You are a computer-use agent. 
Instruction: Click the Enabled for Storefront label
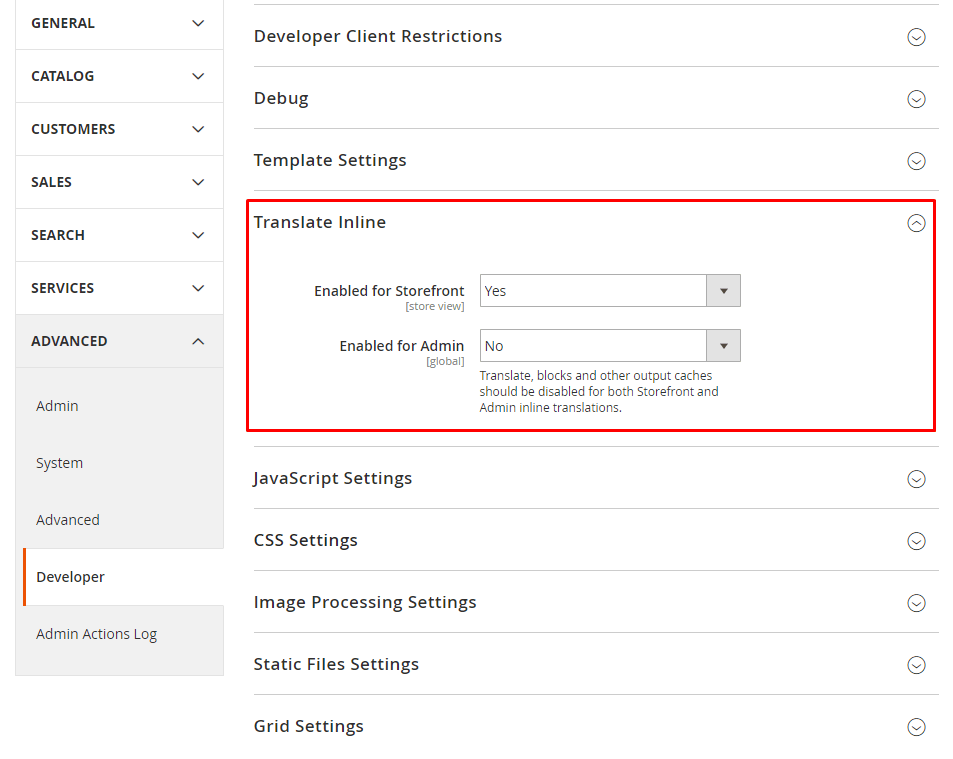click(389, 291)
